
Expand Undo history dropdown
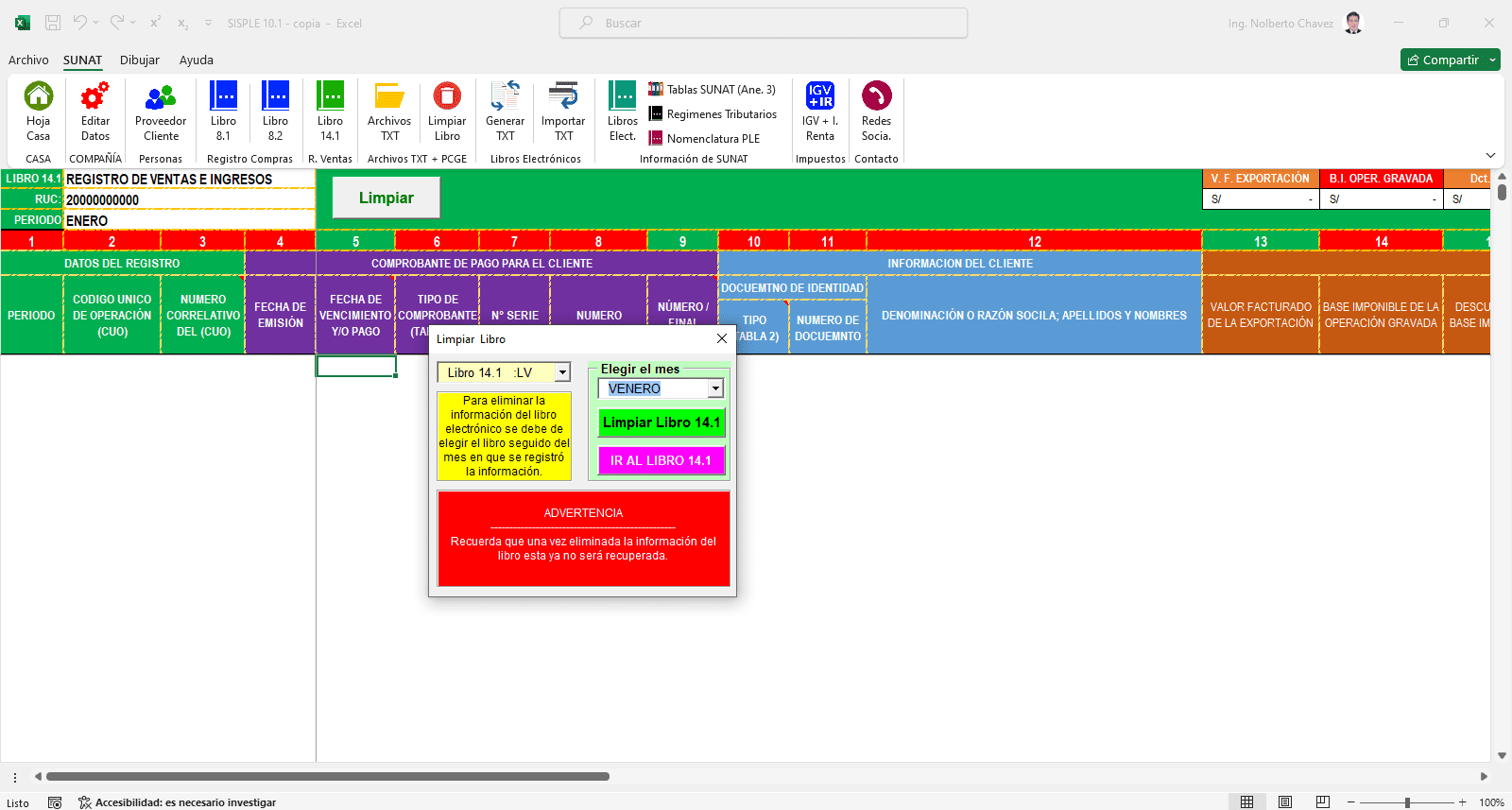click(96, 23)
